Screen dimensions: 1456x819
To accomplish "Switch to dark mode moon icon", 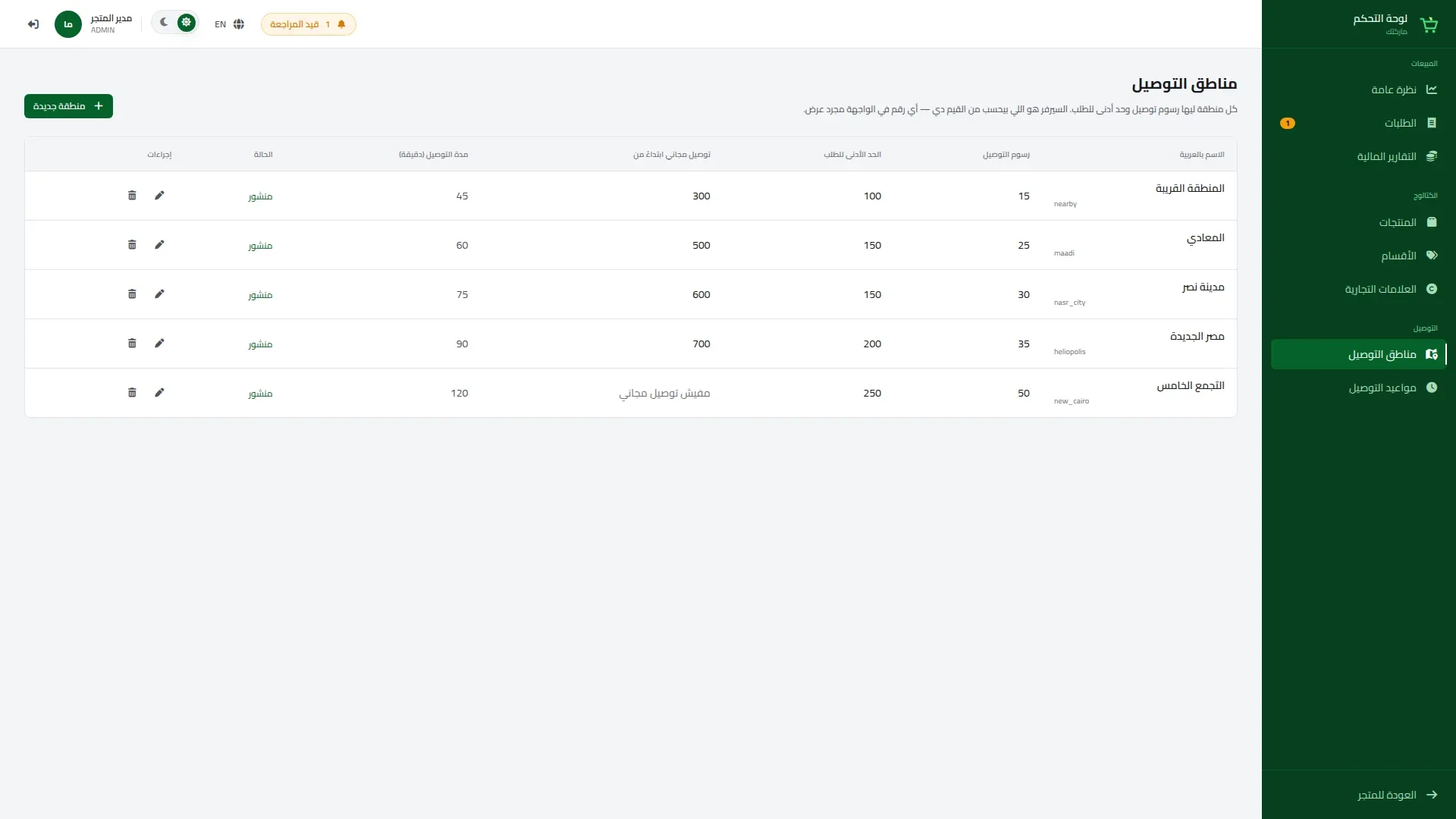I will pyautogui.click(x=164, y=23).
